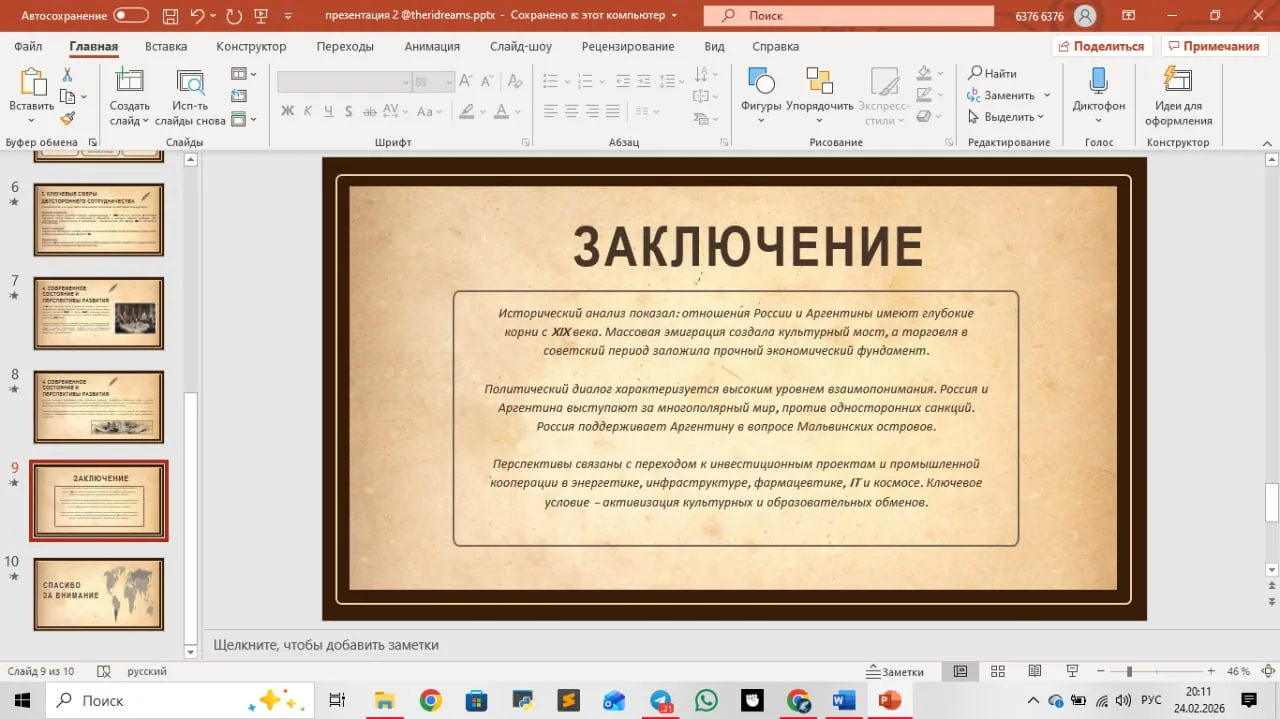The width and height of the screenshot is (1280, 719).
Task: Open the Вид tab
Action: [714, 46]
